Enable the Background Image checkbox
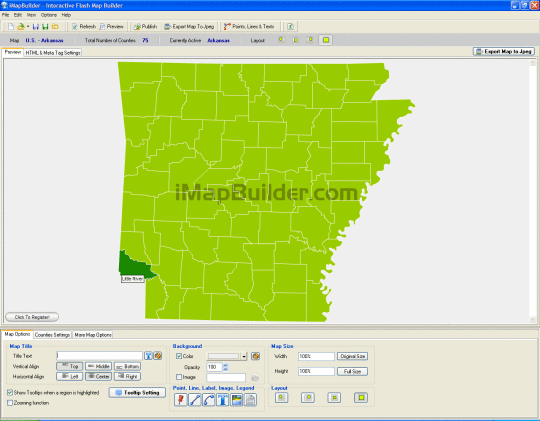Viewport: 540px width, 421px height. 179,377
